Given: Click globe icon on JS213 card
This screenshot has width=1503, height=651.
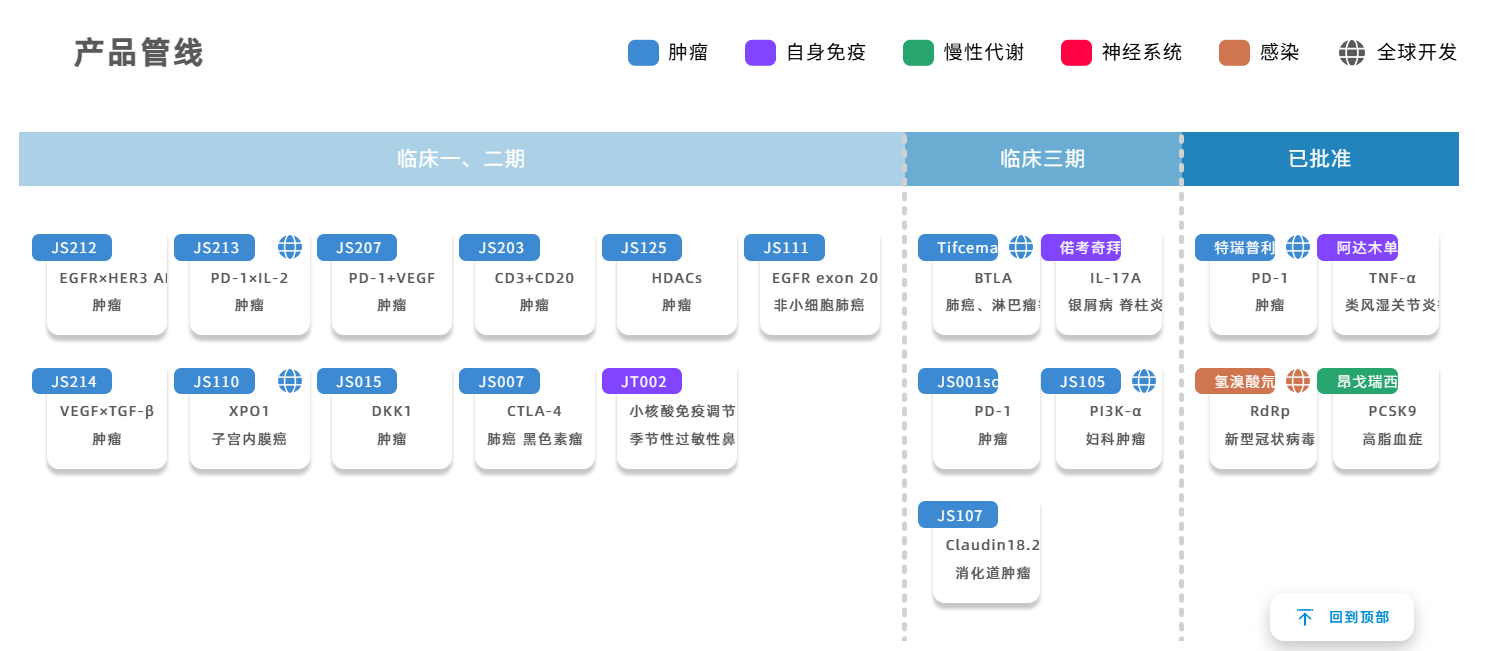Looking at the screenshot, I should coord(290,247).
